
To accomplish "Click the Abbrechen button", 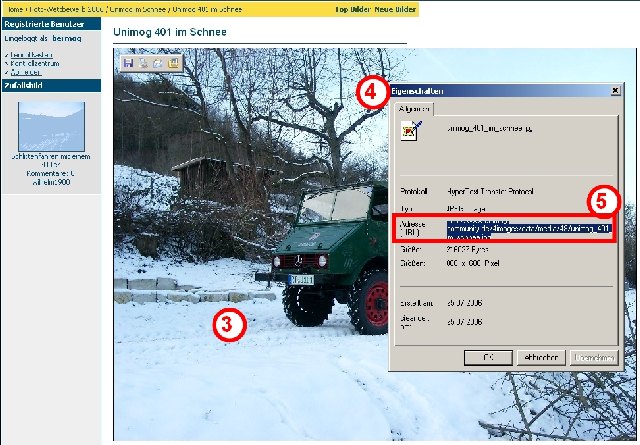I will click(541, 358).
